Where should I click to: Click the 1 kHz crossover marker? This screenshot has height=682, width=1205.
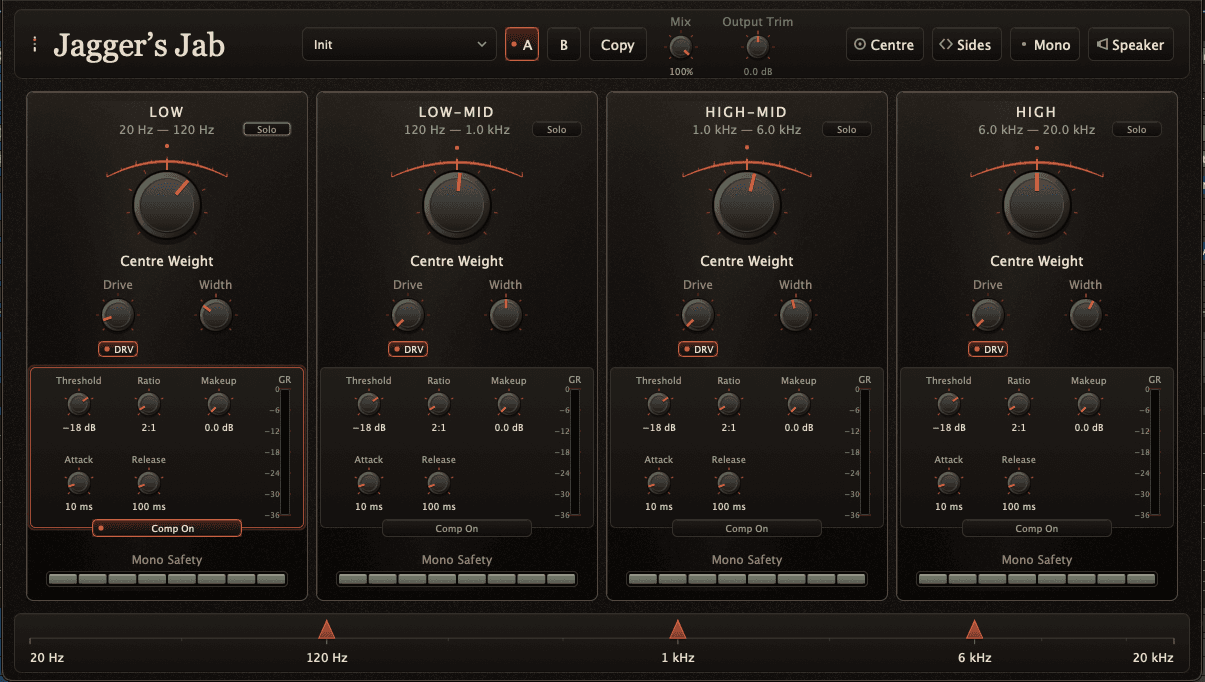pyautogui.click(x=677, y=629)
